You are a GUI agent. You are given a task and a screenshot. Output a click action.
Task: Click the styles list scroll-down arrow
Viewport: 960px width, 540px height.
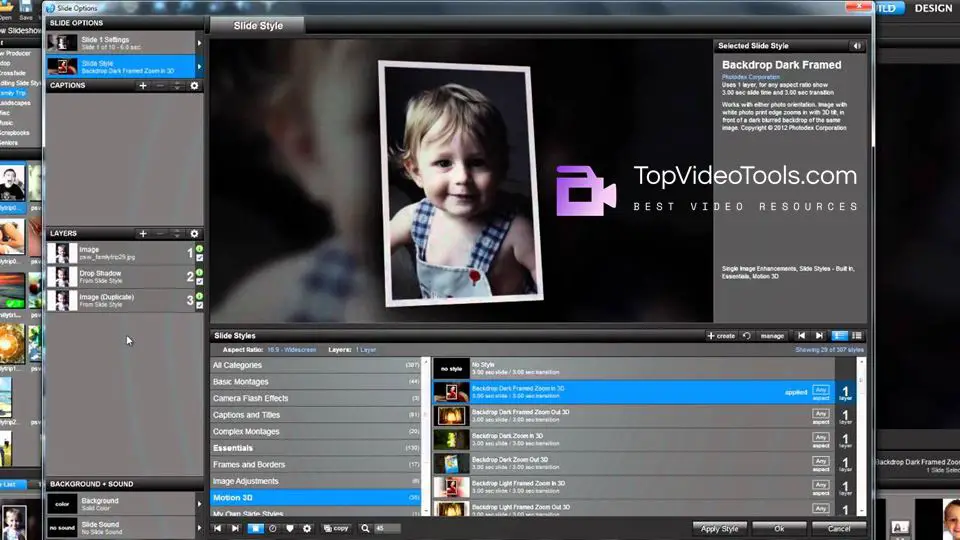pos(861,511)
